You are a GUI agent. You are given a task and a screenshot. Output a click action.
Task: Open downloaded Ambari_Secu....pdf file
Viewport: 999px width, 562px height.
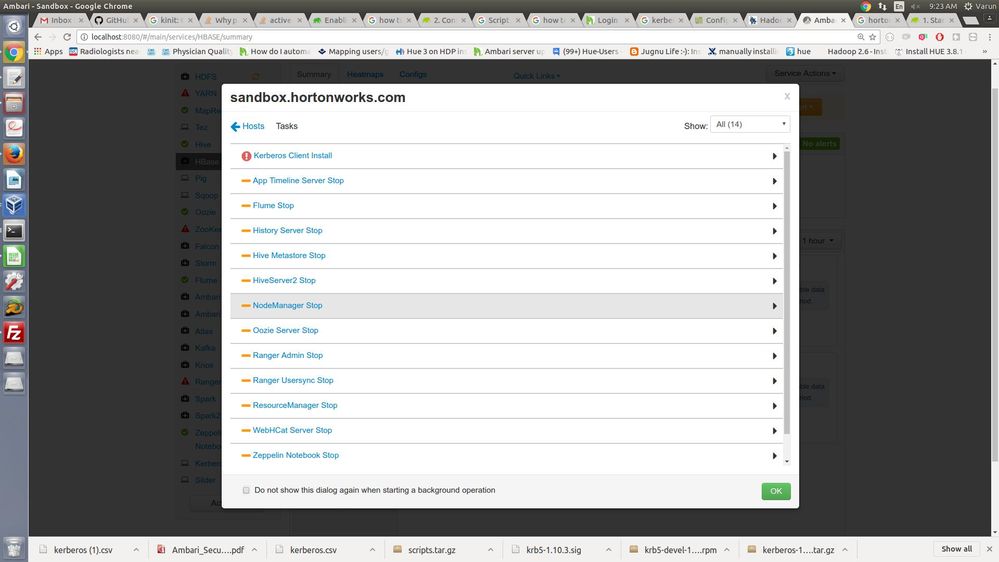click(x=208, y=549)
